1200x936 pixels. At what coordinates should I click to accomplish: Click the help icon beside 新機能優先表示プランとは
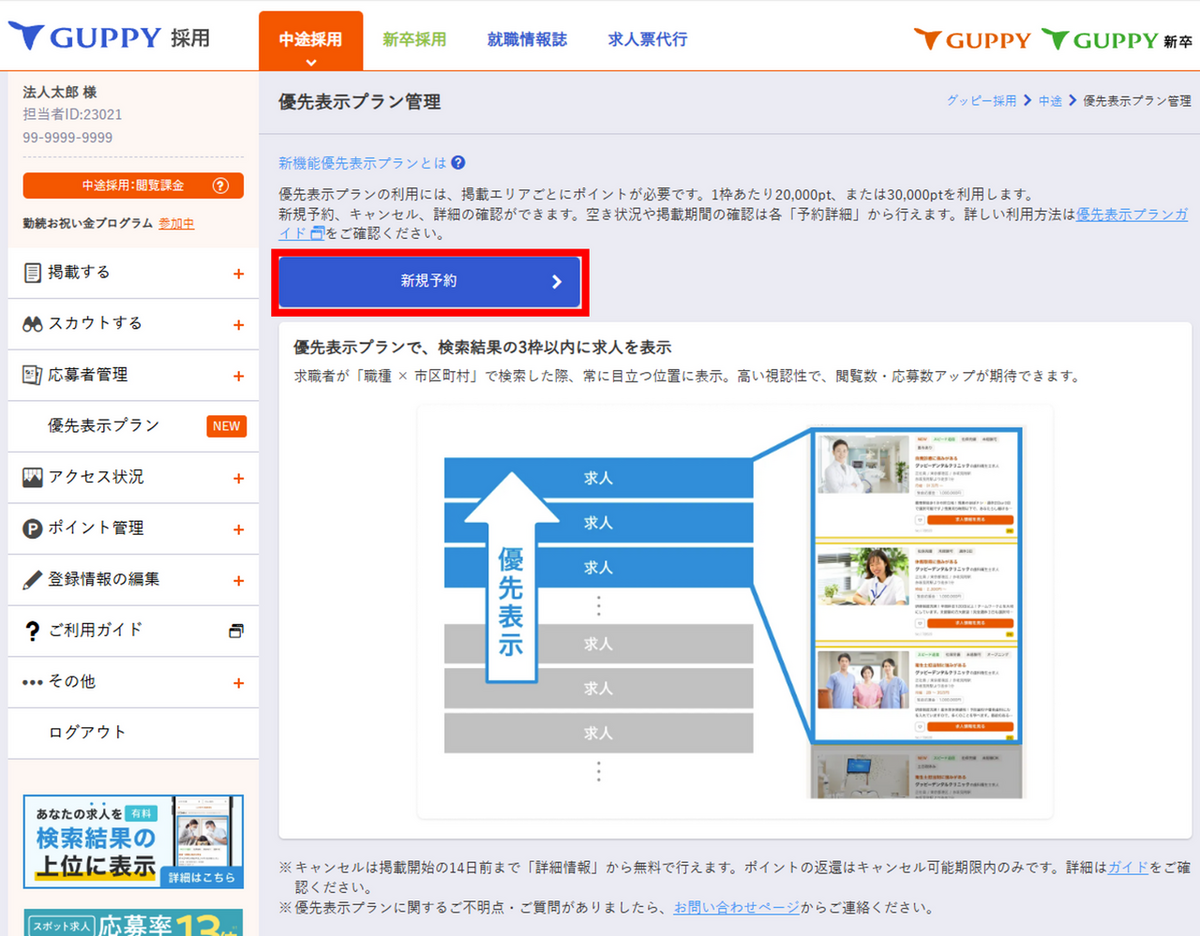(x=458, y=163)
